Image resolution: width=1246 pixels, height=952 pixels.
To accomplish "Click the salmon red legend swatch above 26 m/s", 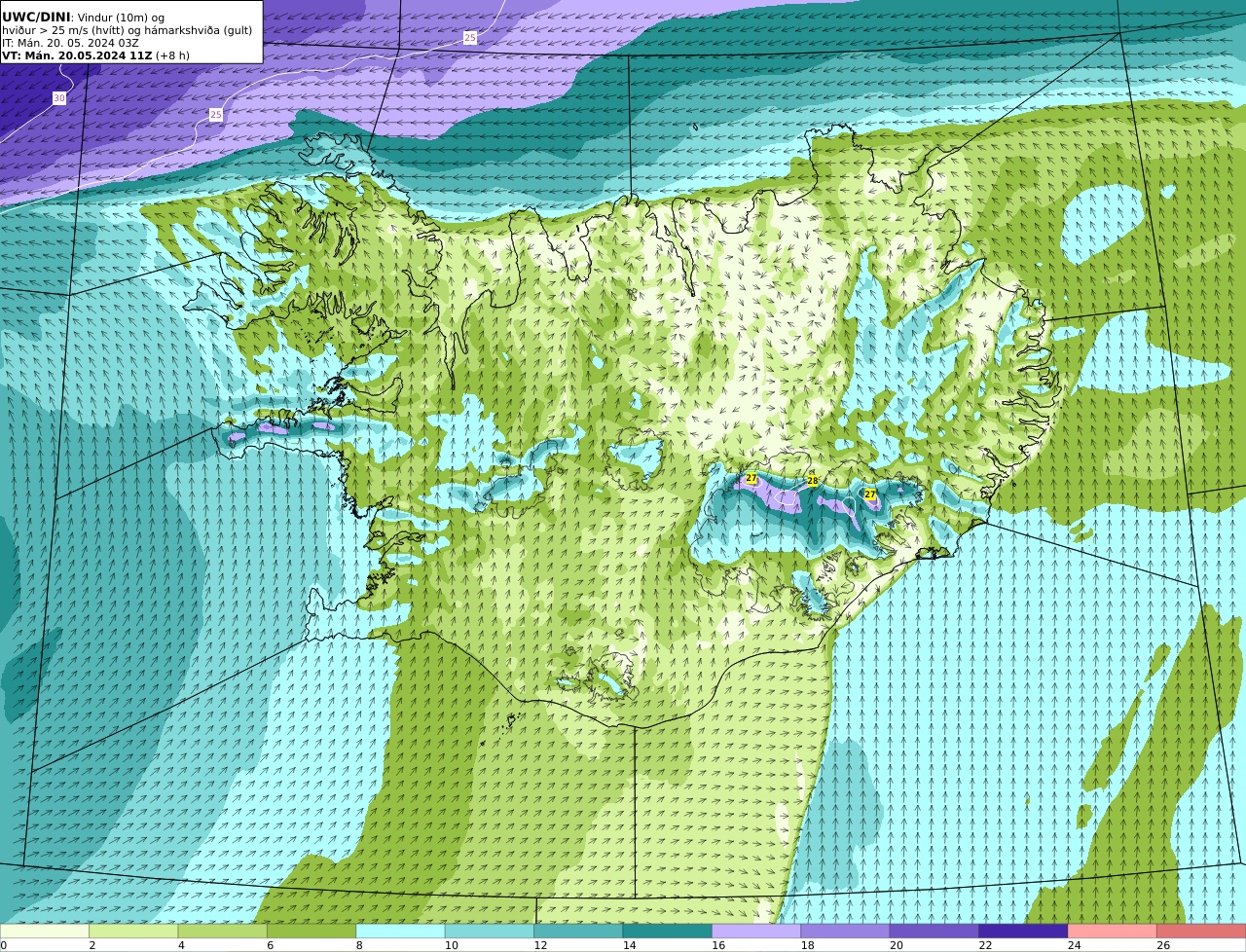I will 1201,932.
